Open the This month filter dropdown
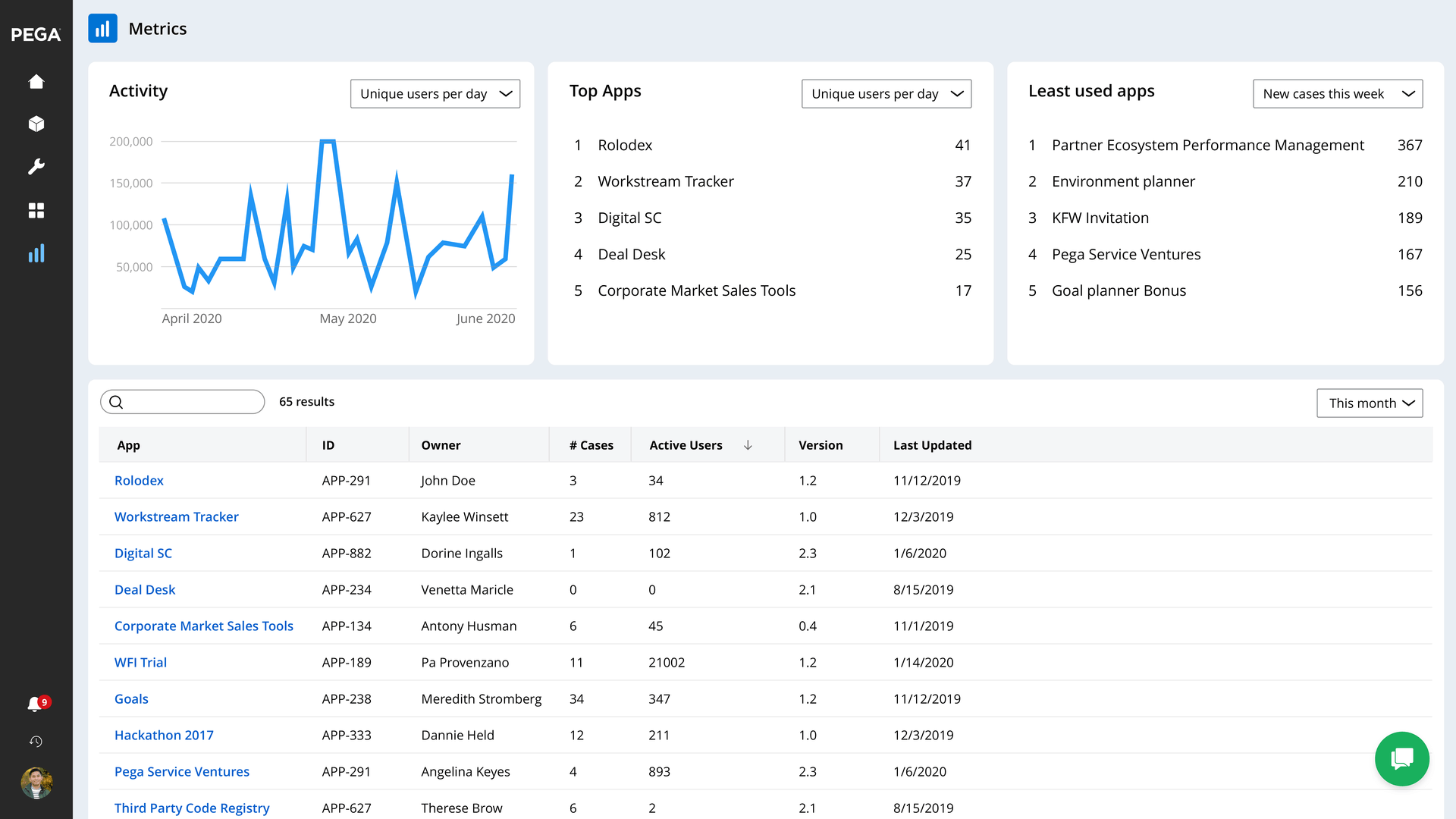This screenshot has width=1456, height=819. 1370,403
